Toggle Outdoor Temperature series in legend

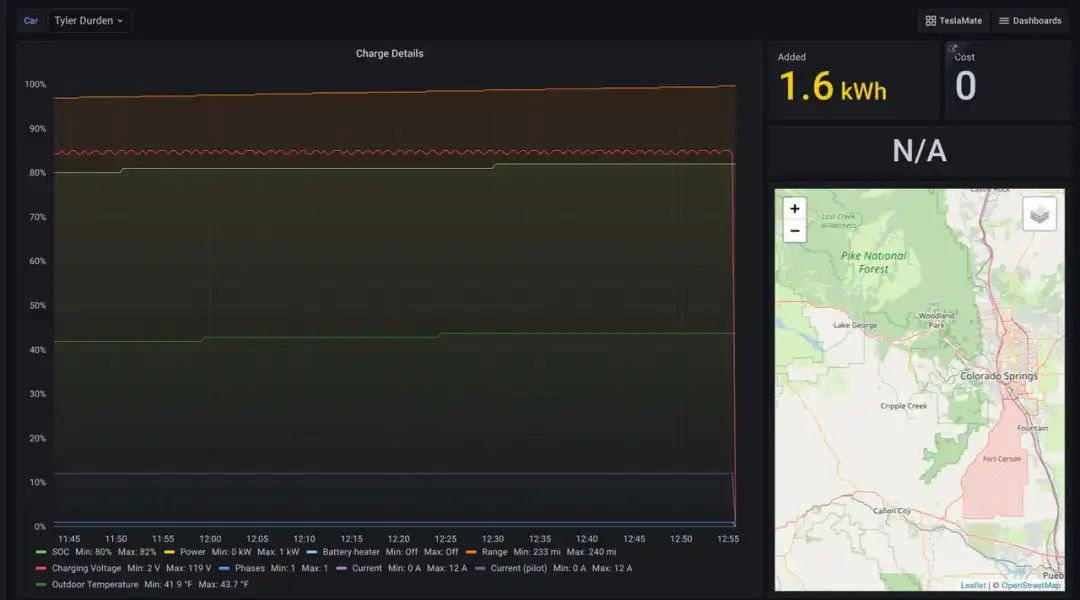(94, 584)
